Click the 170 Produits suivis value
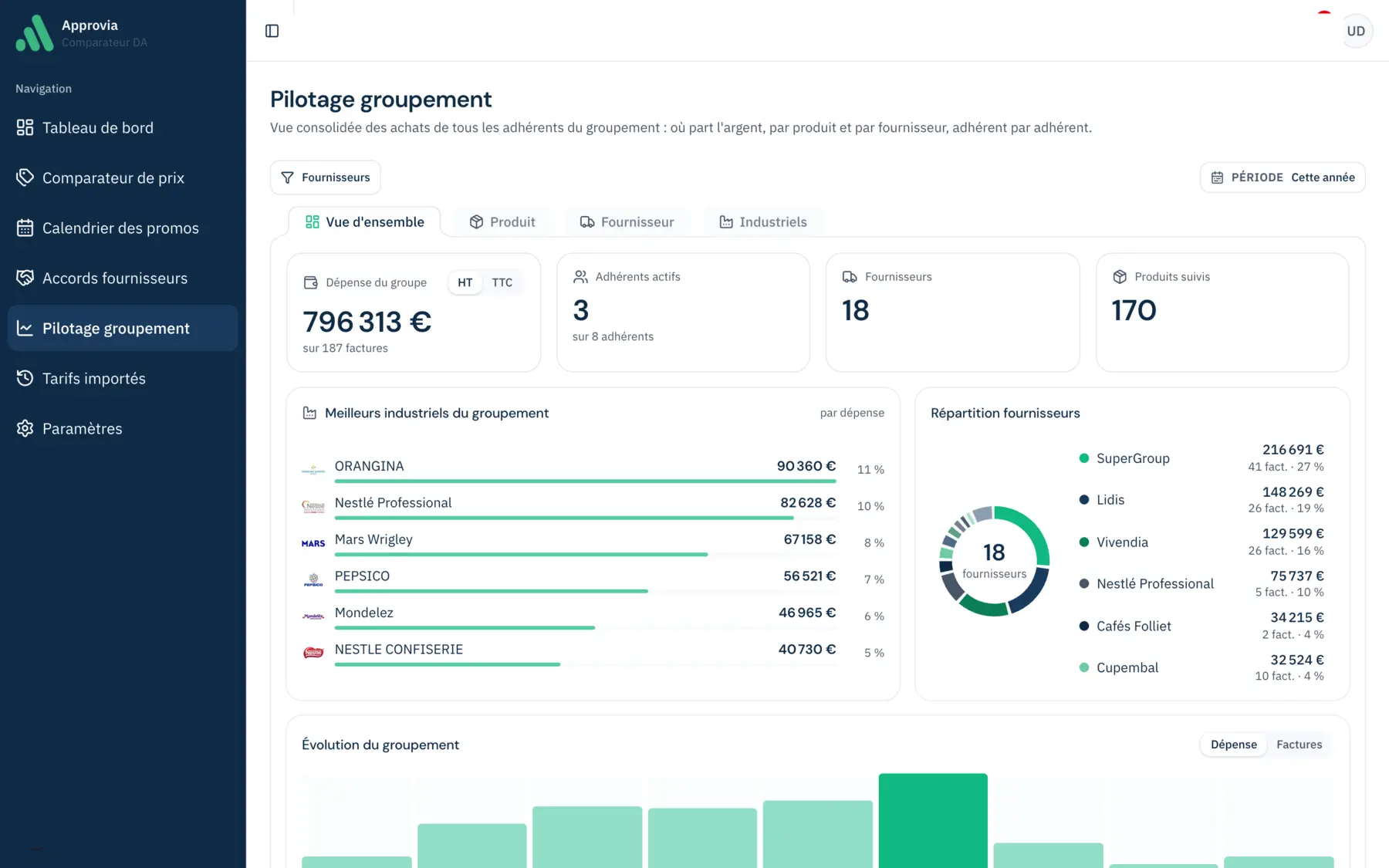Viewport: 1389px width, 868px height. click(1134, 310)
